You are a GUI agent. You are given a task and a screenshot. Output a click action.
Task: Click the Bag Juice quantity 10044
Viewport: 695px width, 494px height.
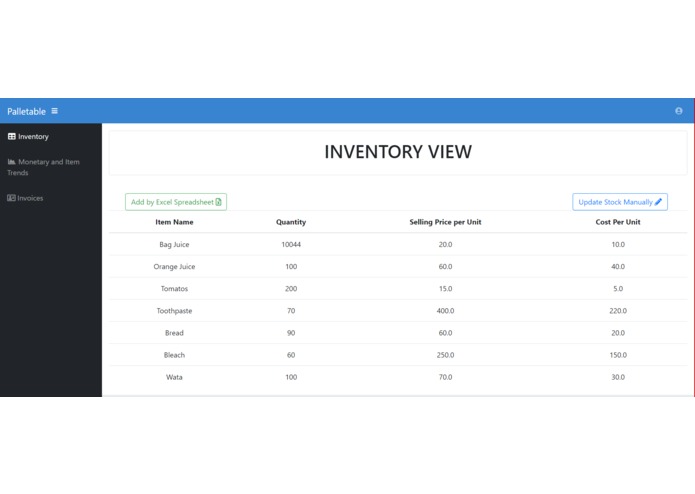click(291, 244)
